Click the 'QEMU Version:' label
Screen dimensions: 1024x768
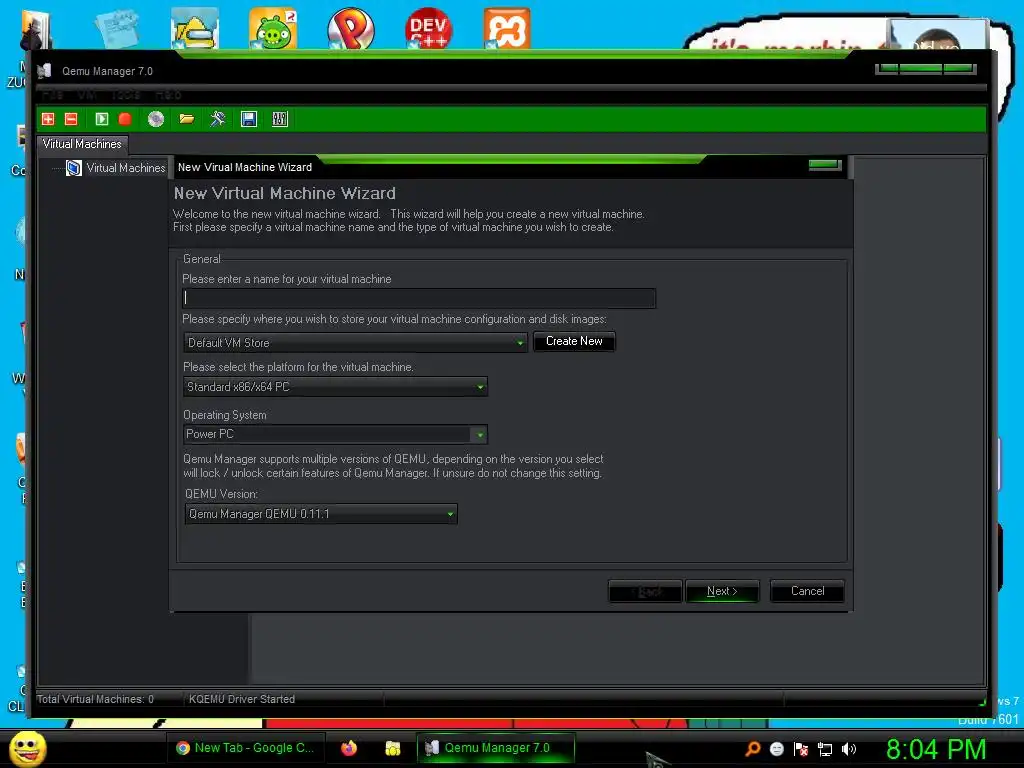pos(221,494)
